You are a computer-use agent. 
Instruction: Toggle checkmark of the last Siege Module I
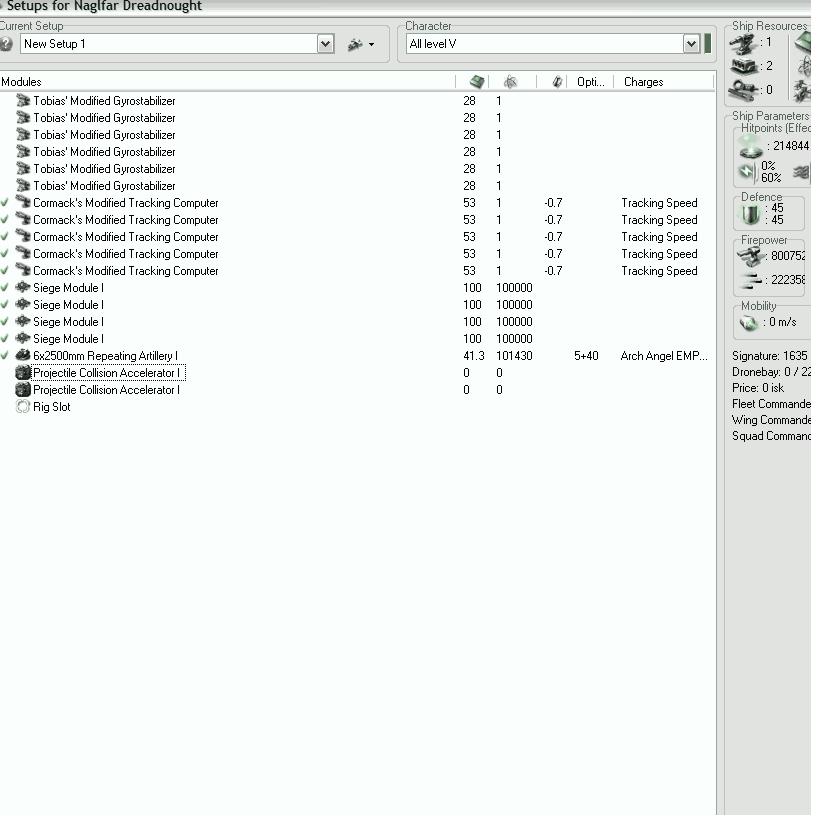5,339
